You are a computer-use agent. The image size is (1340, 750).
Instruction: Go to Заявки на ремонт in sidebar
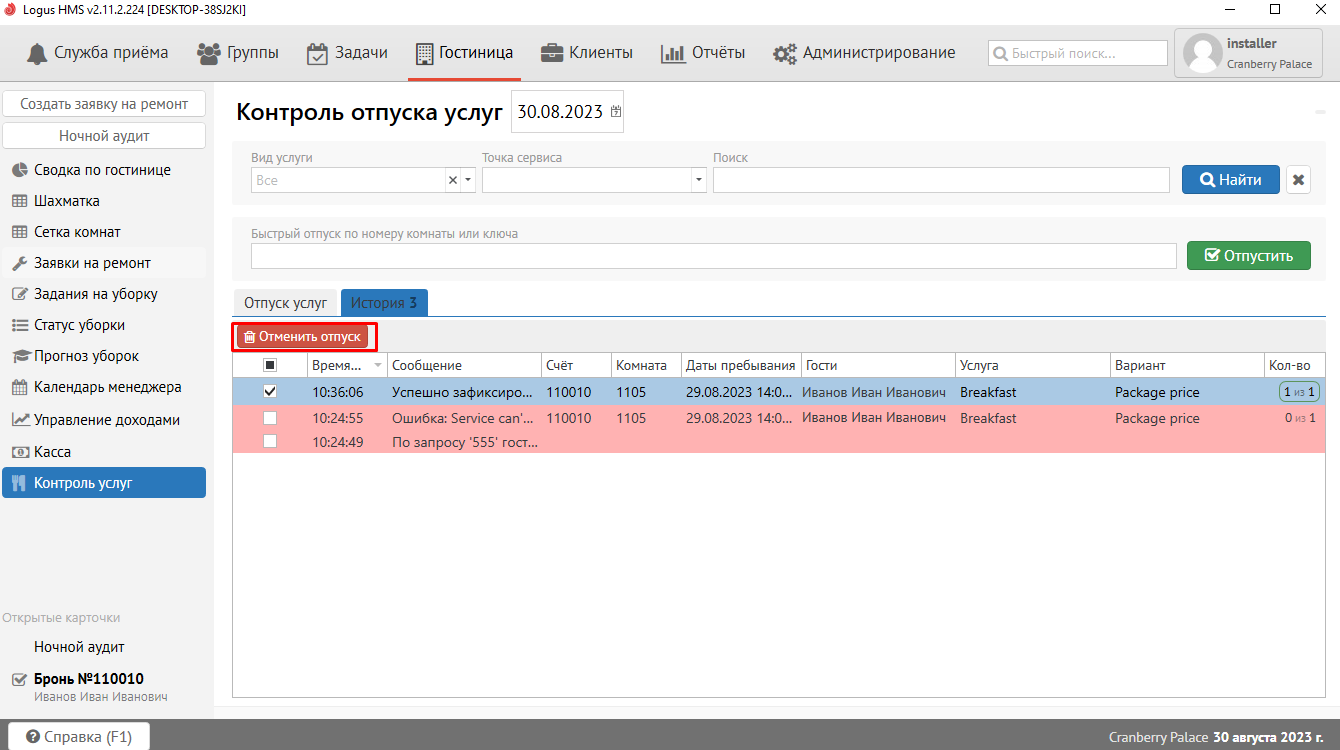(x=92, y=263)
